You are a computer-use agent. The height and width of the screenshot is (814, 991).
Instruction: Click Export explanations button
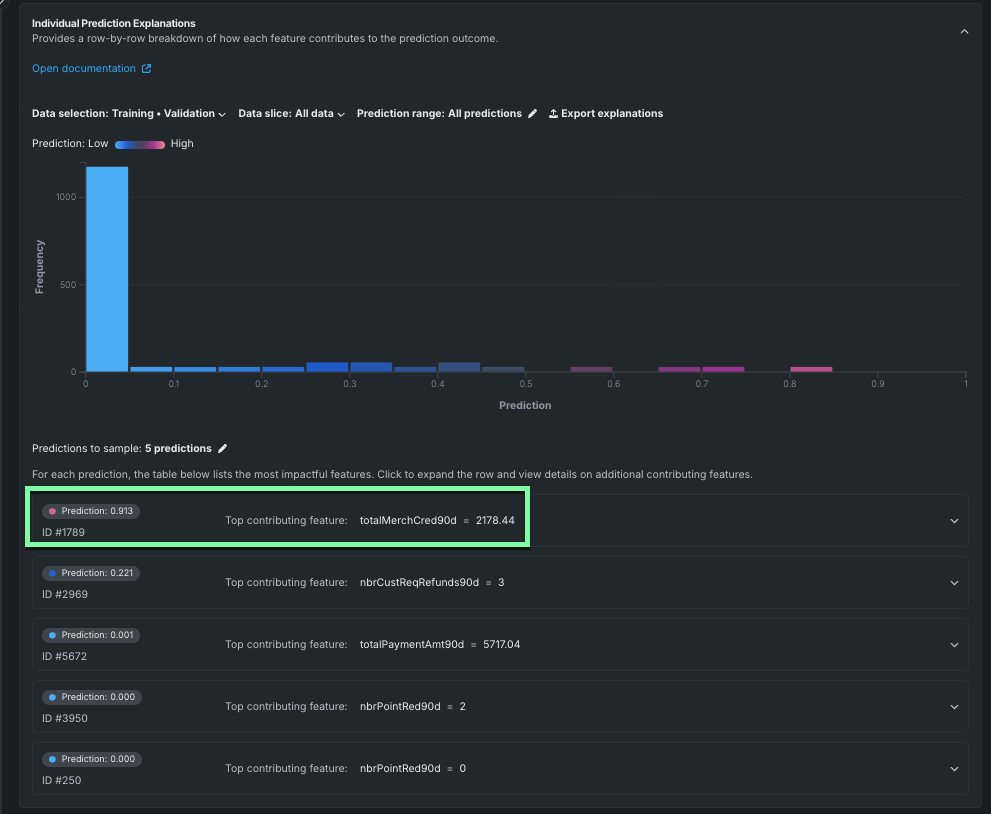tap(611, 114)
